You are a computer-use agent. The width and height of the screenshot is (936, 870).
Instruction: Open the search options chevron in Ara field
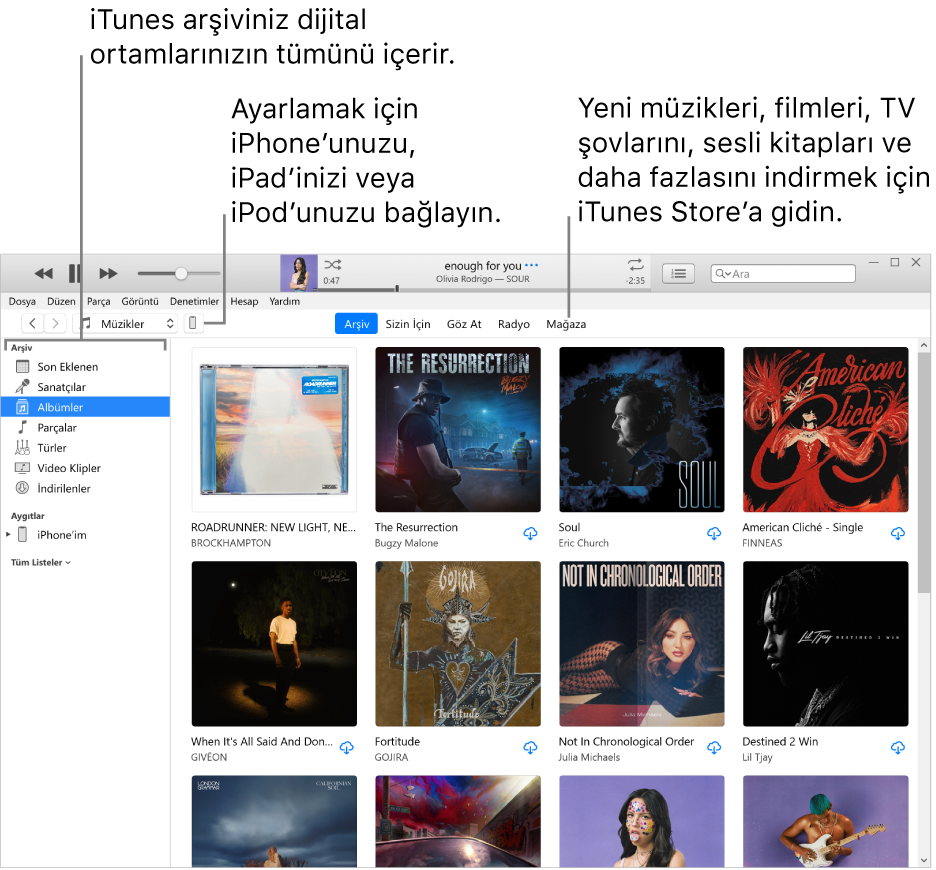click(727, 273)
